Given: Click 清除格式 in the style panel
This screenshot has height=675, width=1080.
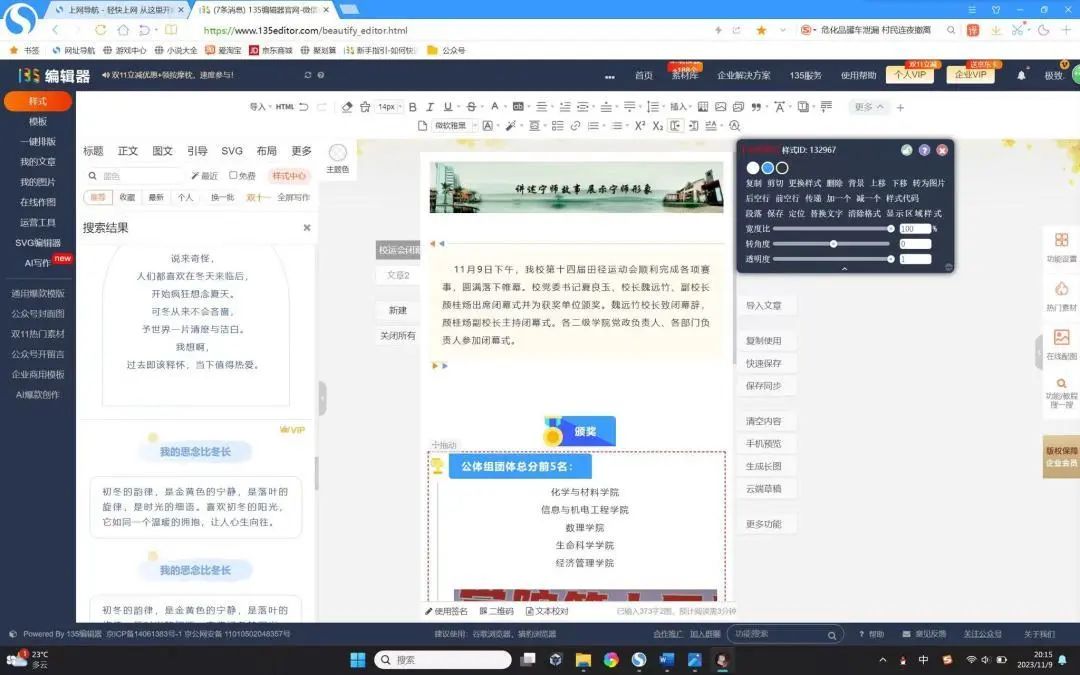Looking at the screenshot, I should 864,214.
